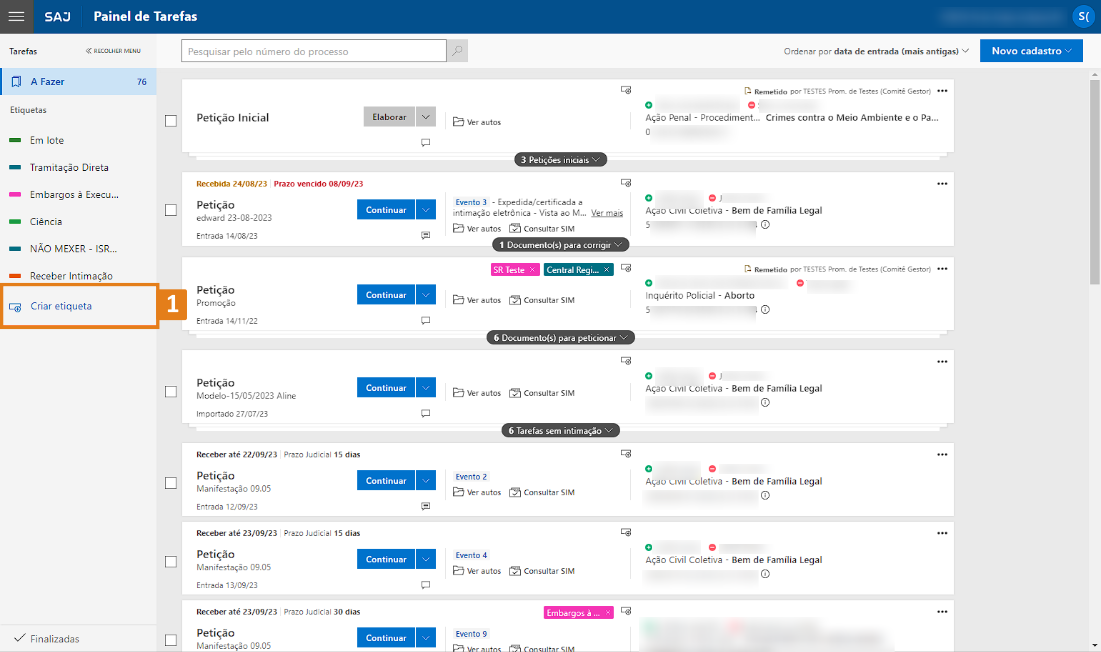Filter by the pink 'Embargos à Execu...' label
The image size is (1101, 652).
click(73, 195)
